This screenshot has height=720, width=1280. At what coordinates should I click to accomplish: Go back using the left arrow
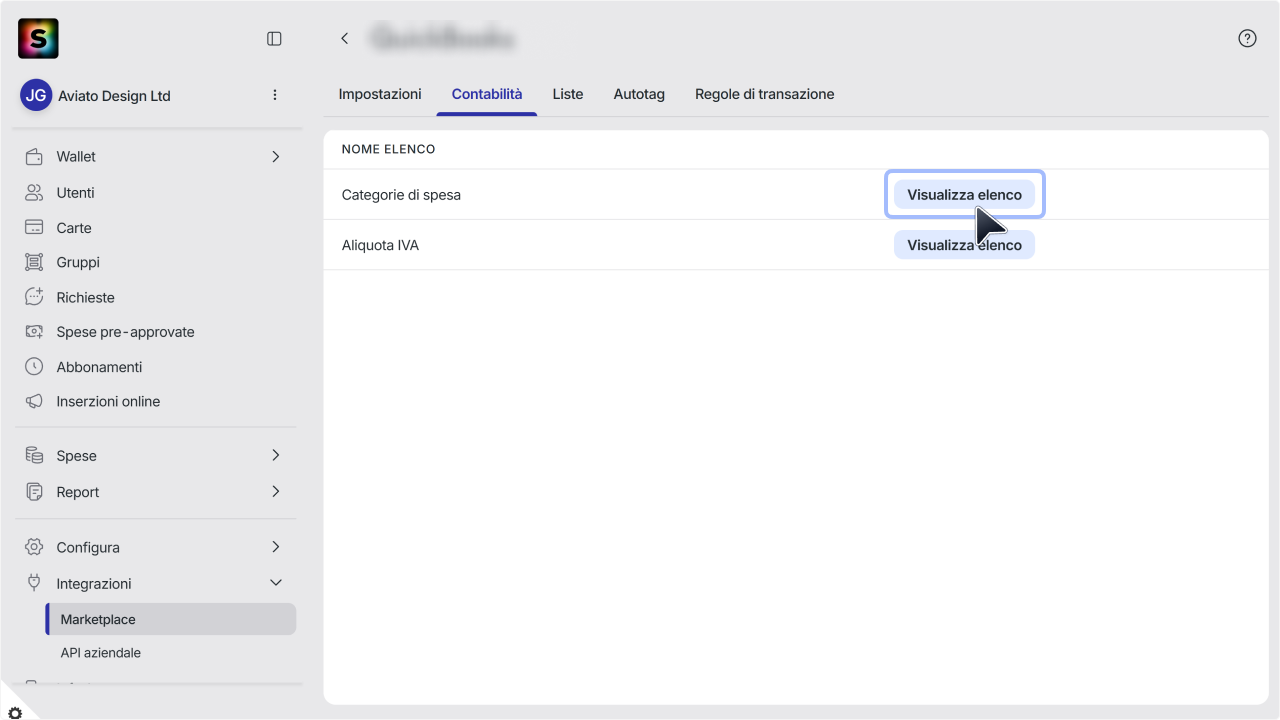(x=344, y=38)
